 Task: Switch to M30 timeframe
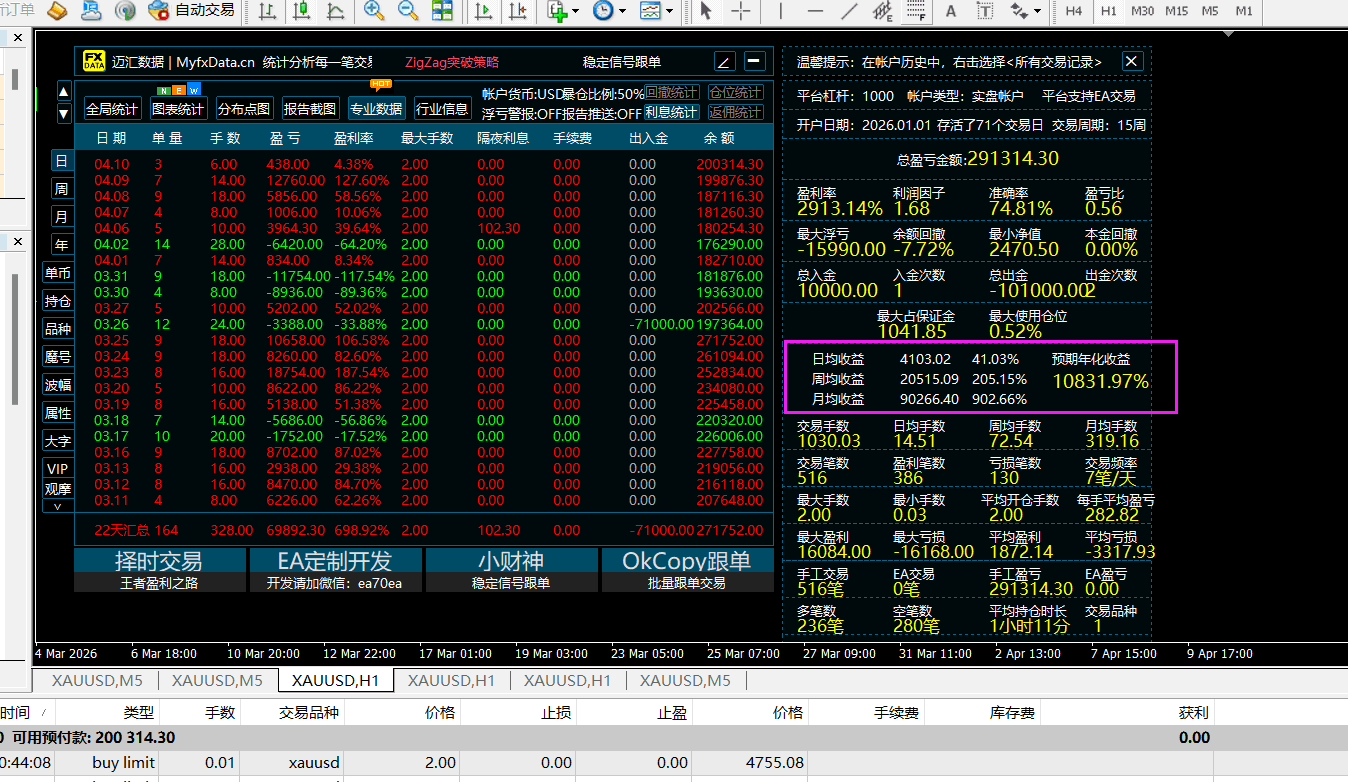1142,11
